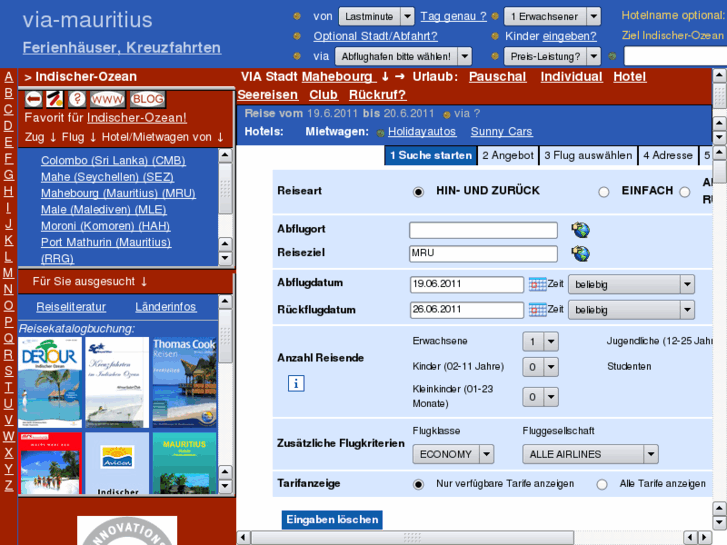This screenshot has height=545, width=727.
Task: Click the green bullet beside Hotelname input
Action: 612,57
